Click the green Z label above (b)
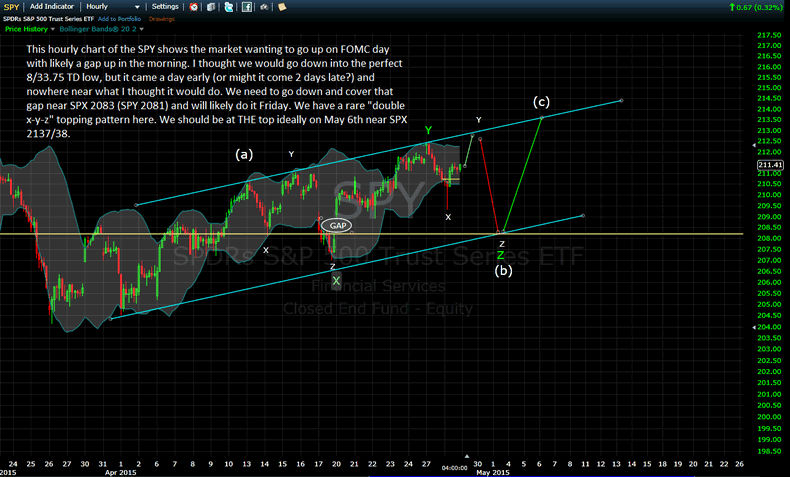790x477 pixels. [x=500, y=256]
